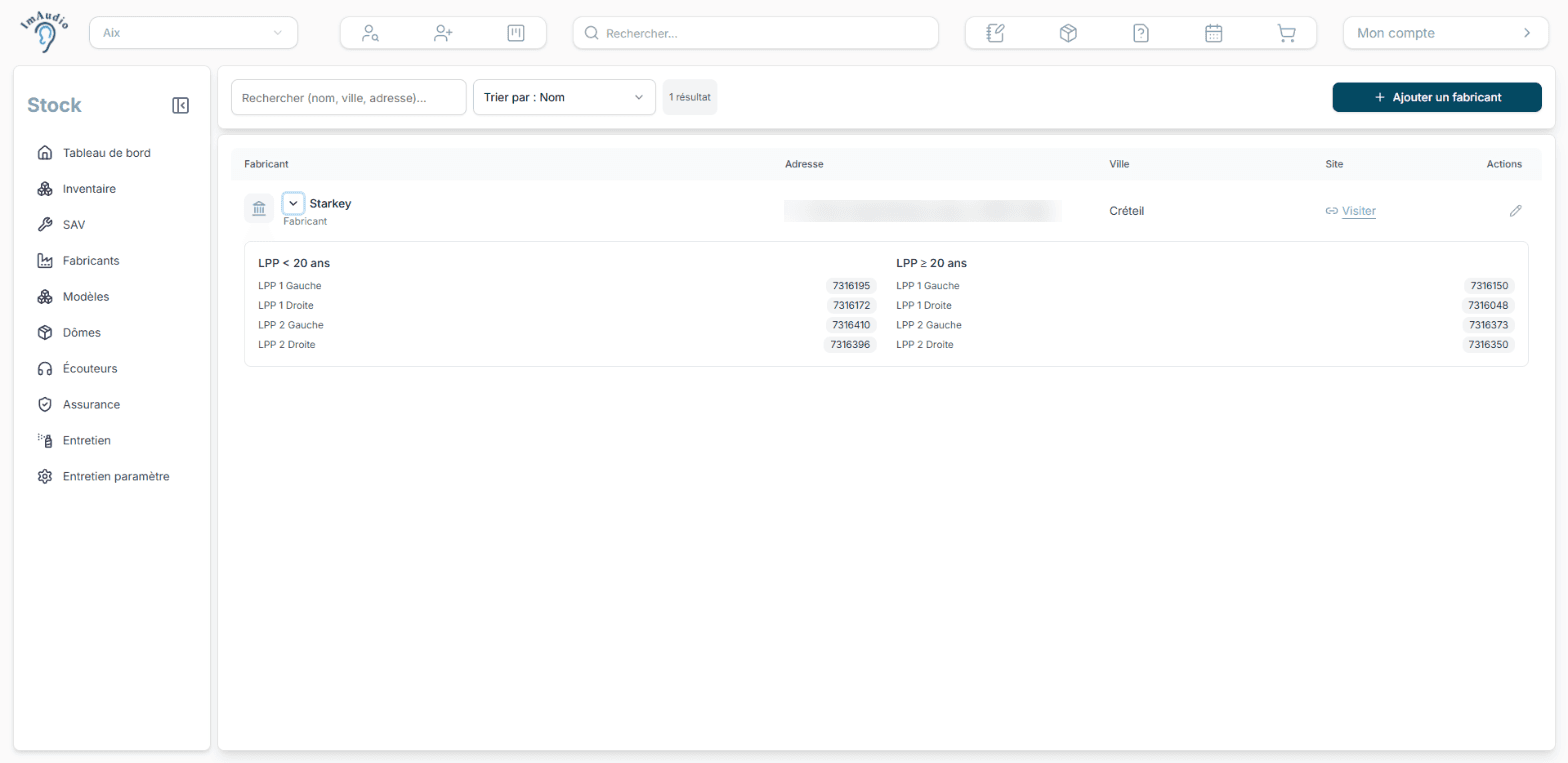Click the manufacturer search field (nom, ville, adresse)
Image resolution: width=1568 pixels, height=763 pixels.
coord(349,97)
